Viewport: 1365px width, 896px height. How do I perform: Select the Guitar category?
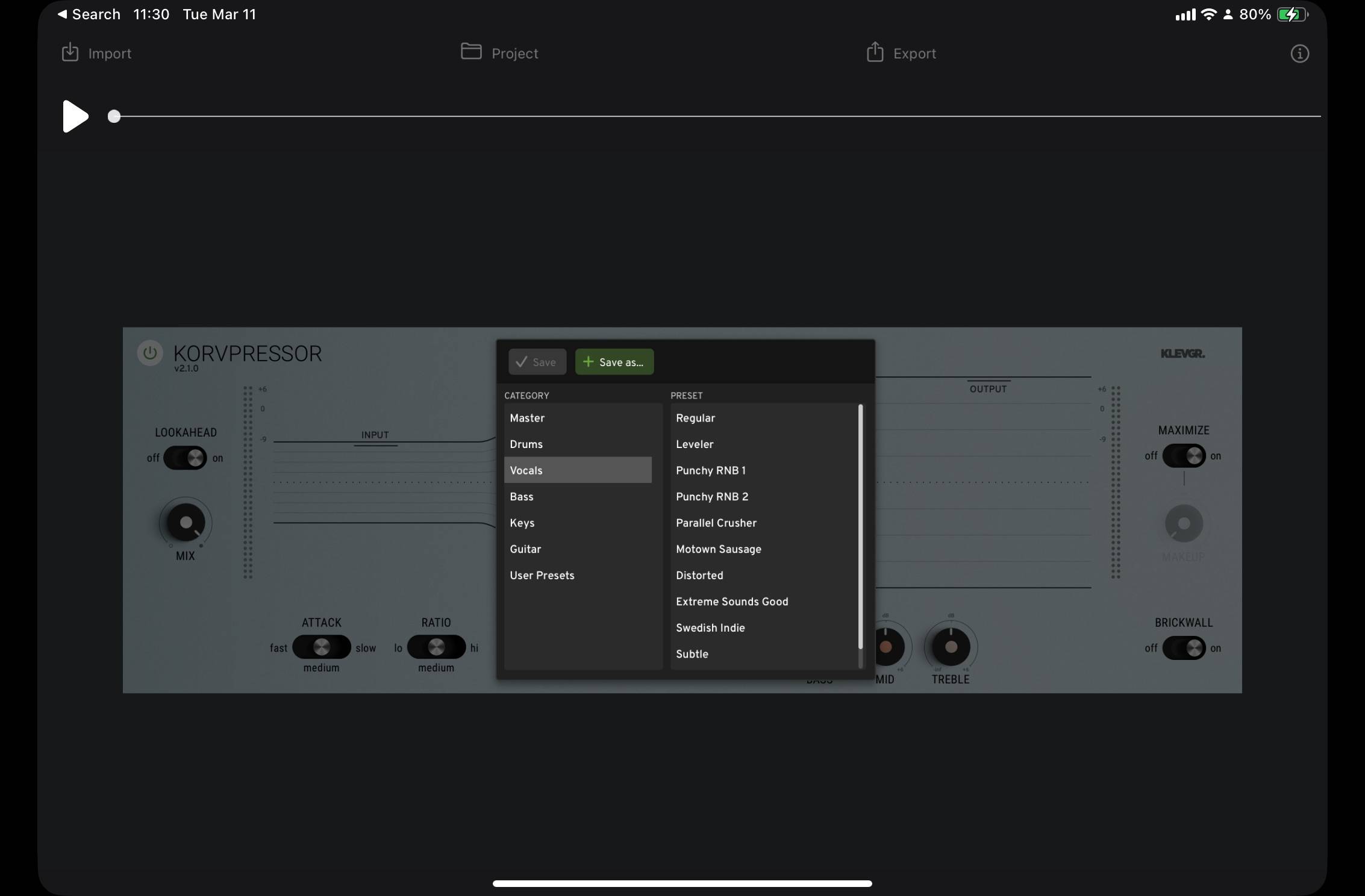coord(578,549)
